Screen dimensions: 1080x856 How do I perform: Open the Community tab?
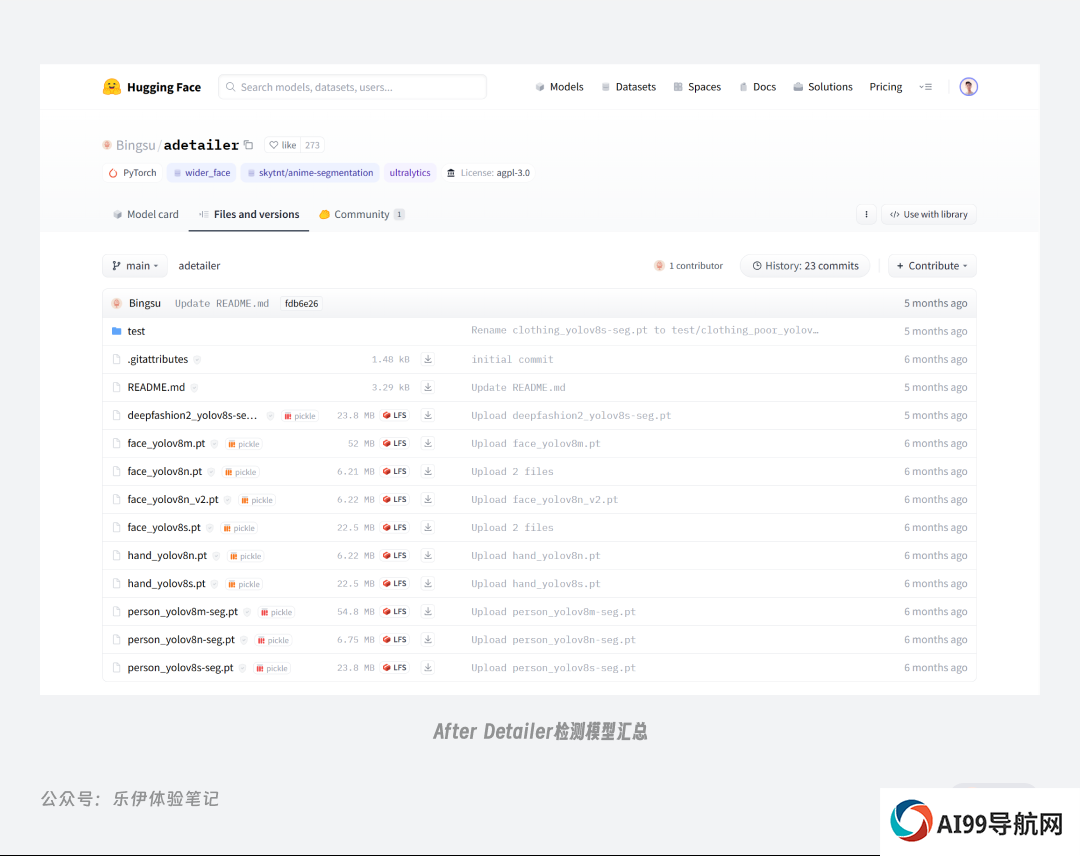362,214
